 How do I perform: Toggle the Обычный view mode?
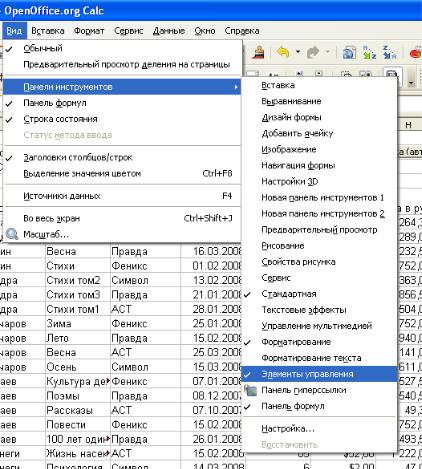(x=122, y=48)
